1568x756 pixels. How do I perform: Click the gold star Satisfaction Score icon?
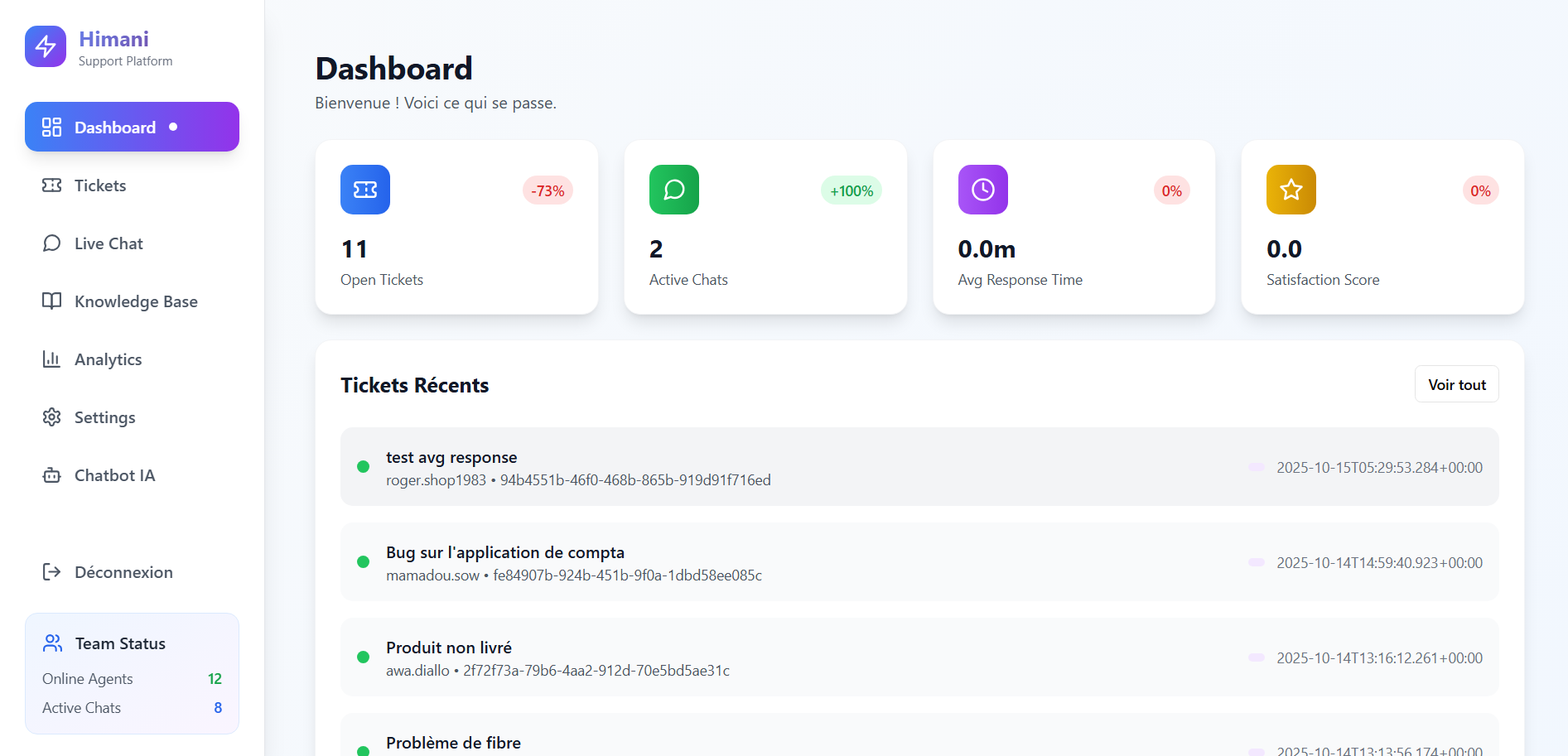(x=1291, y=190)
